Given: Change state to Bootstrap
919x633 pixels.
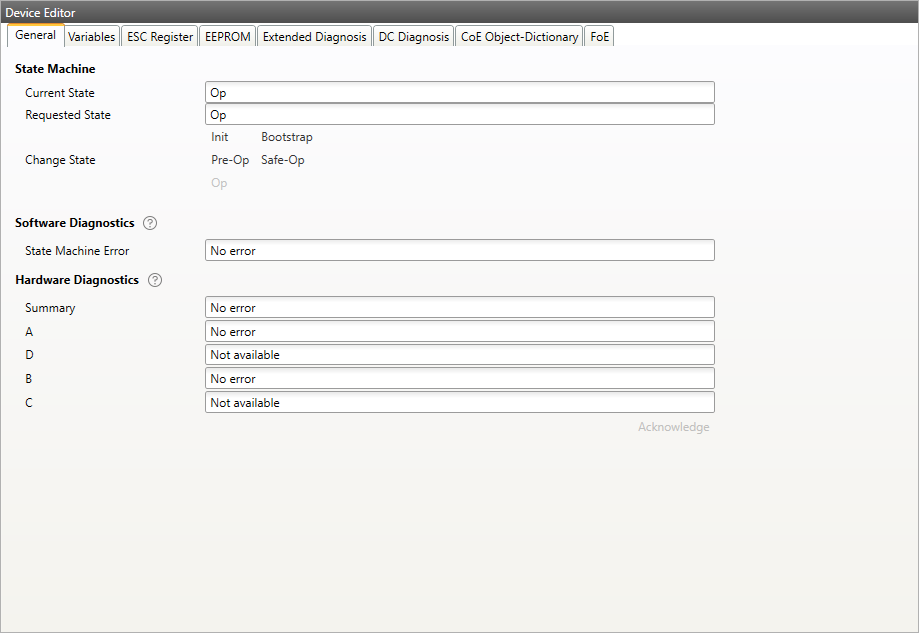Looking at the screenshot, I should 286,137.
